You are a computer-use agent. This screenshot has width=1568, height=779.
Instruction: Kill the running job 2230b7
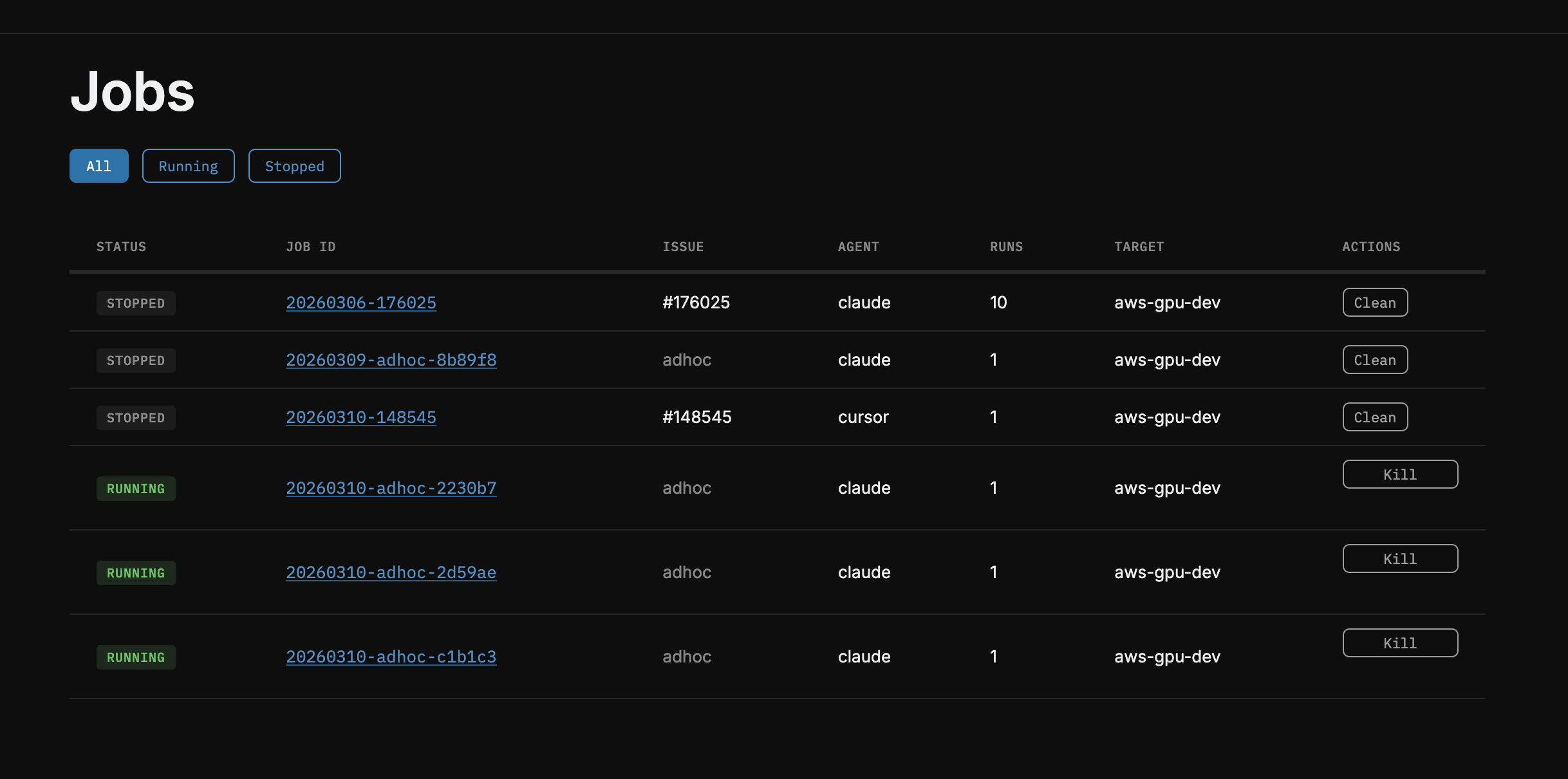(1400, 474)
